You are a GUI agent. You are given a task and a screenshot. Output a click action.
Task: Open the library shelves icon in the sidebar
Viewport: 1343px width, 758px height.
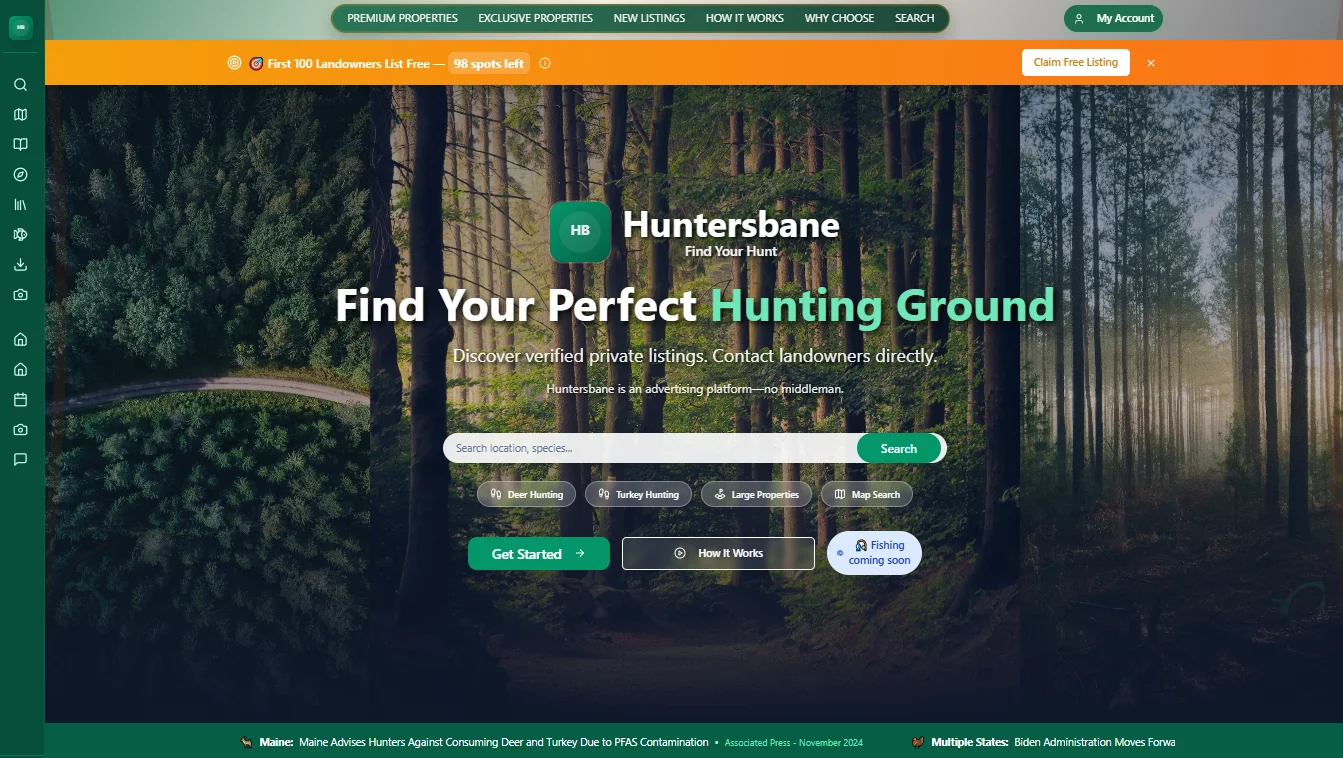click(20, 205)
